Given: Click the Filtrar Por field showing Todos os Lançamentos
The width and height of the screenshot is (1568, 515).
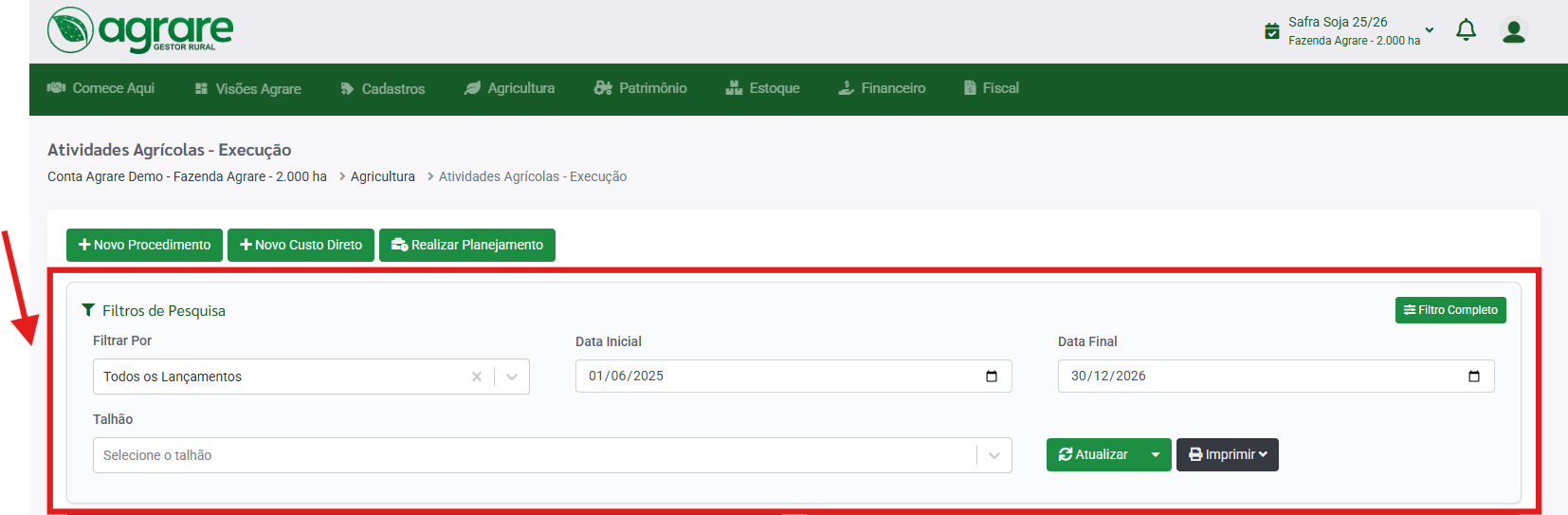Looking at the screenshot, I should click(x=311, y=377).
